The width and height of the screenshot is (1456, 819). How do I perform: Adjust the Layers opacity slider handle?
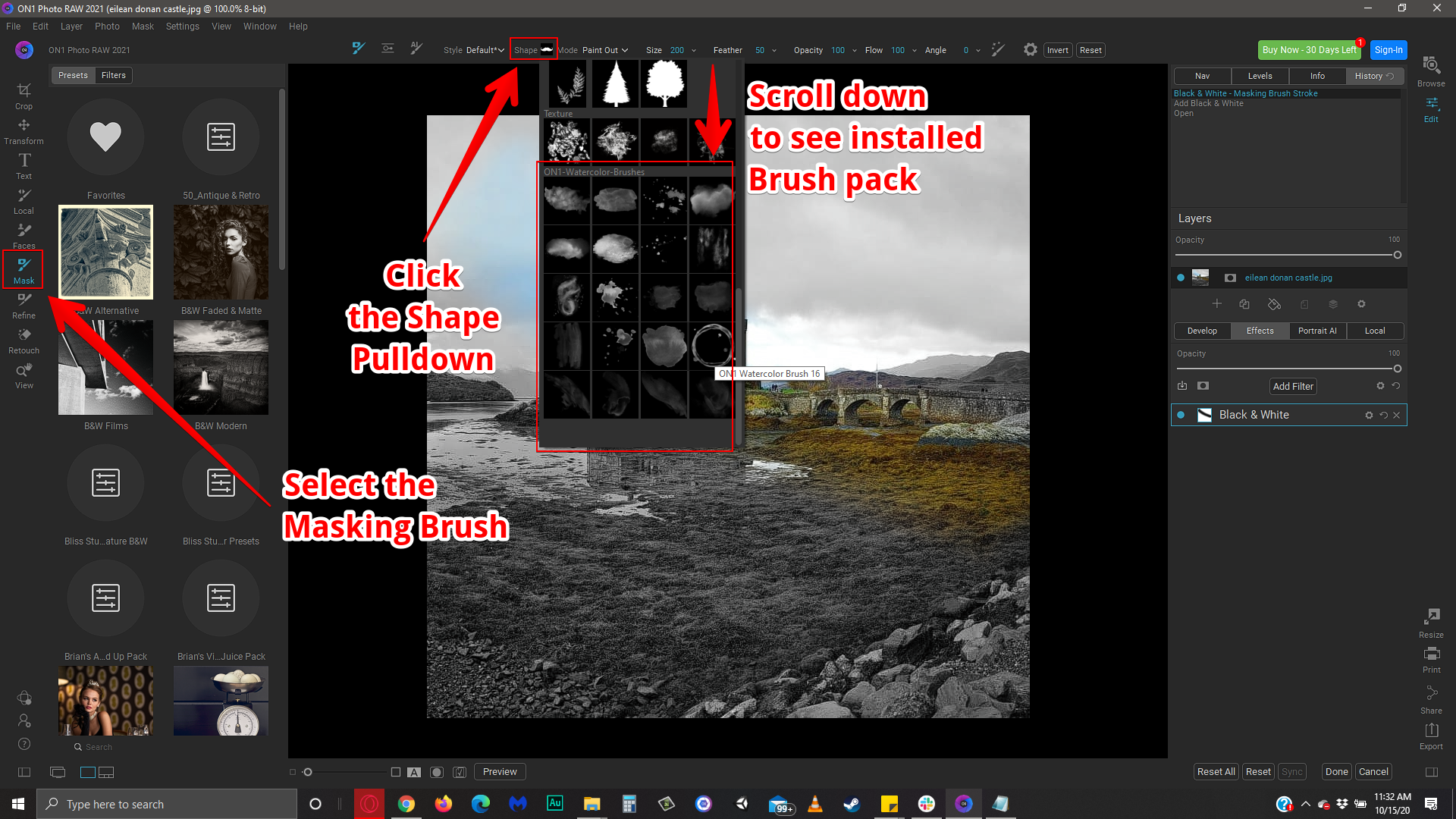tap(1397, 255)
